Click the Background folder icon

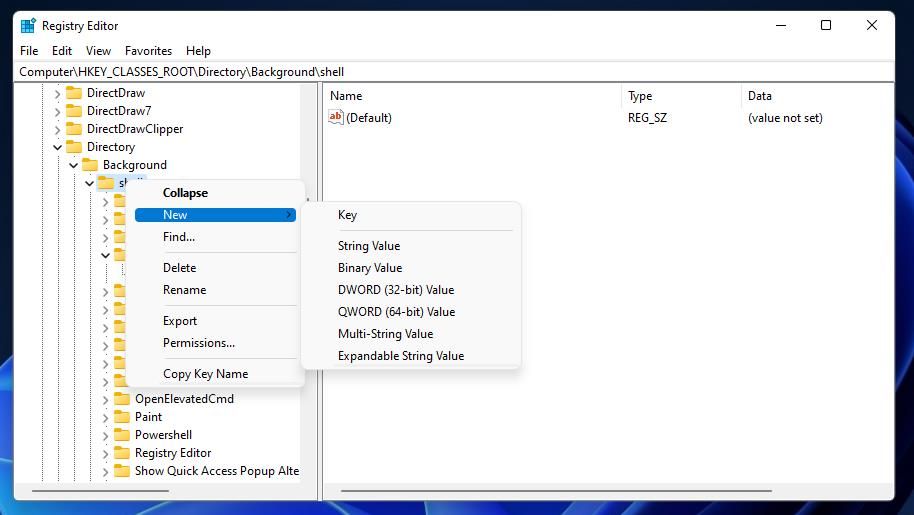click(x=90, y=165)
